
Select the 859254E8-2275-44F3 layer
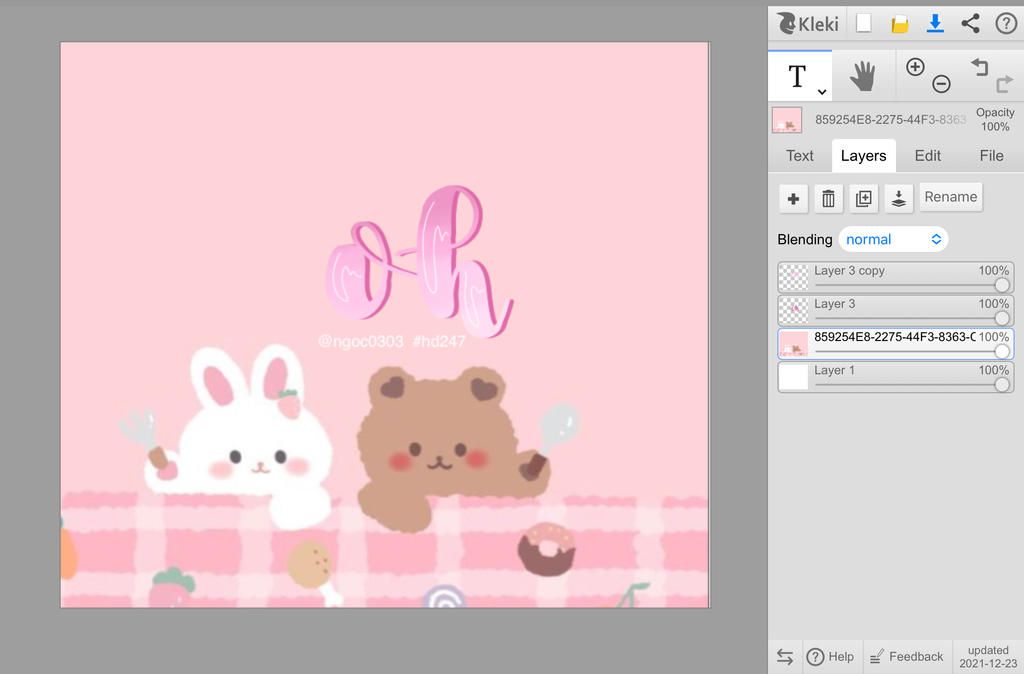click(896, 344)
